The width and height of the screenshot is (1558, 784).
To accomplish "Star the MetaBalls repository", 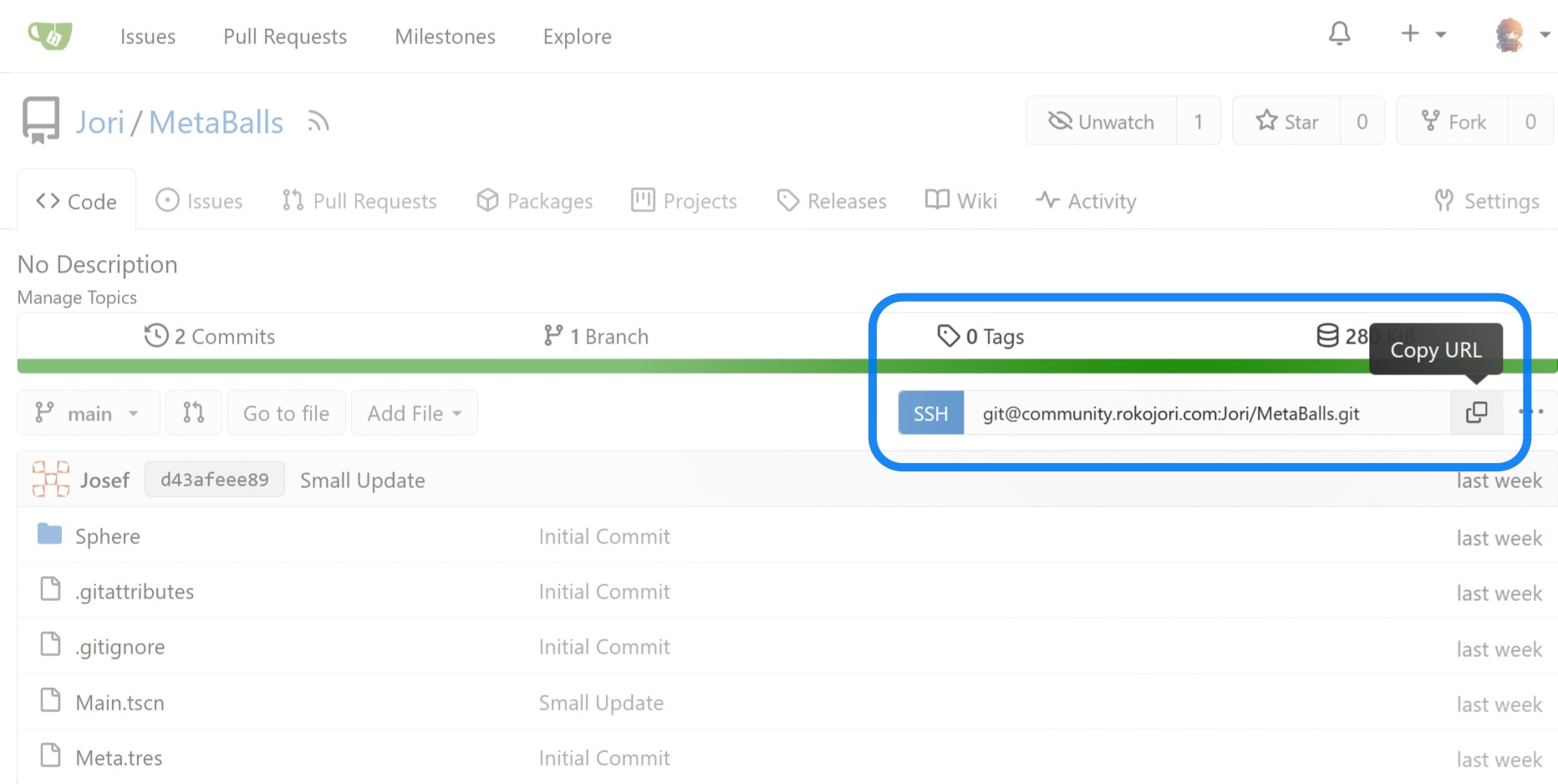I will [1287, 122].
